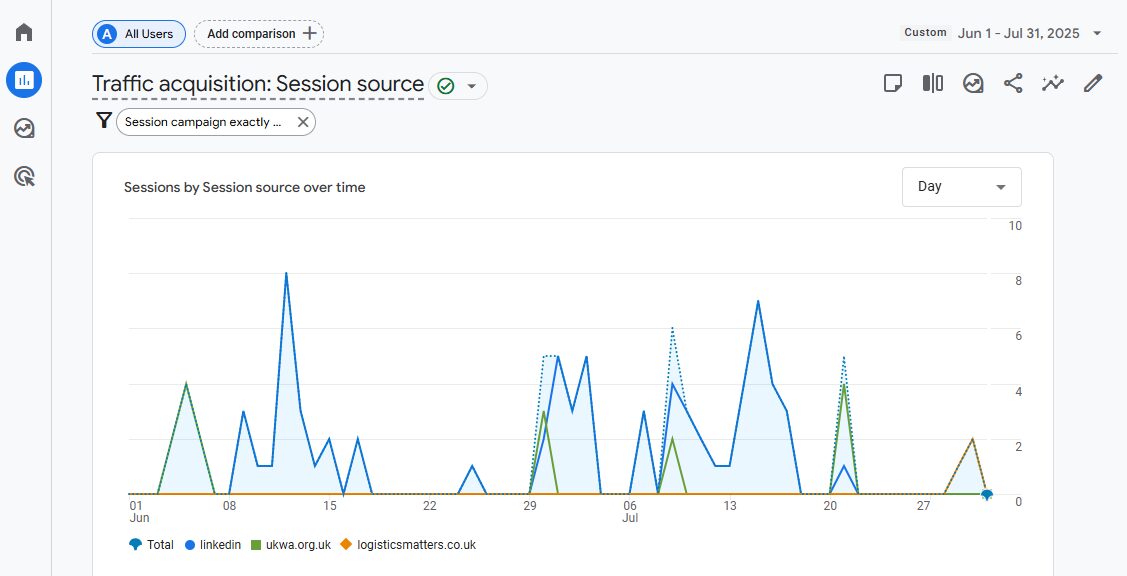Click the green checkmark data quality icon
1127x576 pixels.
[x=446, y=86]
